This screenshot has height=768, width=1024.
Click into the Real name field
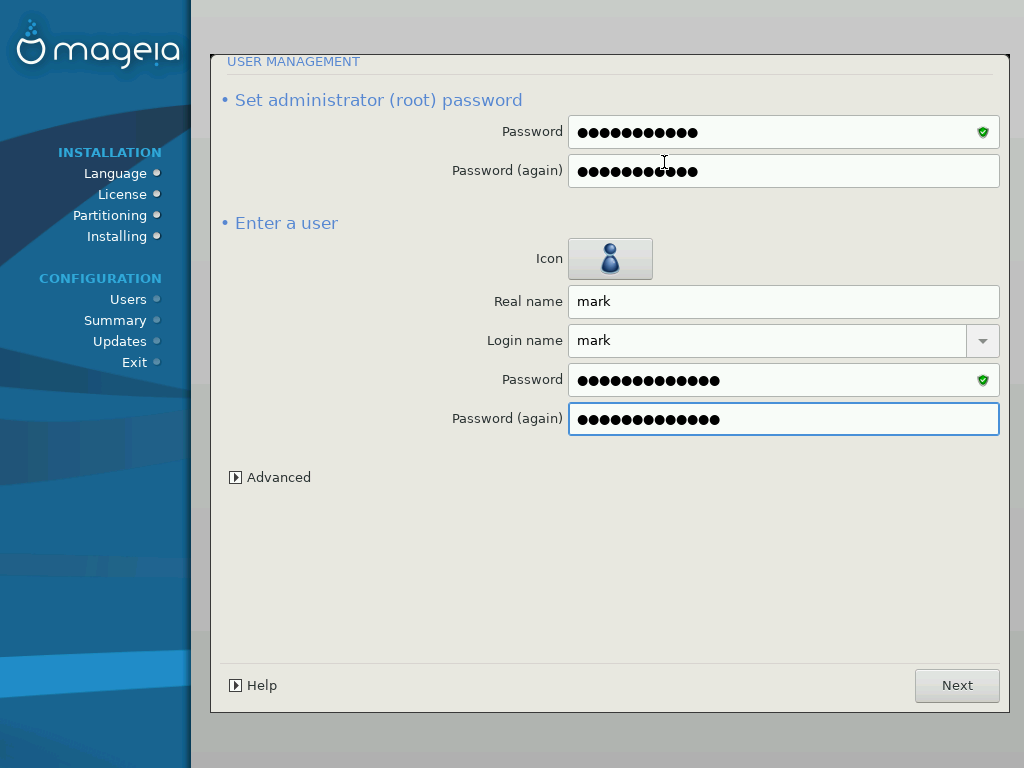tap(783, 302)
